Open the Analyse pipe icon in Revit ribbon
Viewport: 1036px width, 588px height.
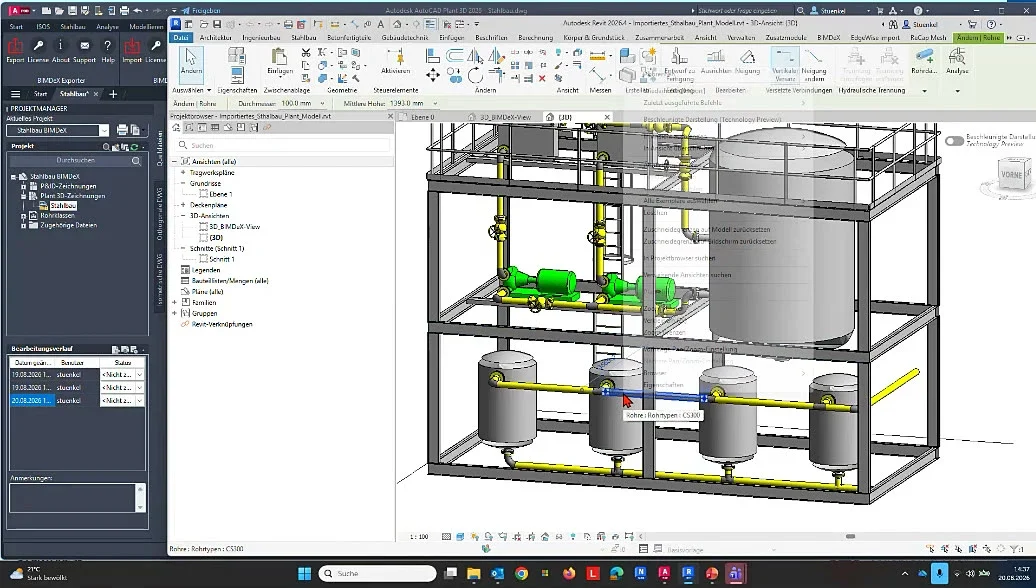[956, 56]
